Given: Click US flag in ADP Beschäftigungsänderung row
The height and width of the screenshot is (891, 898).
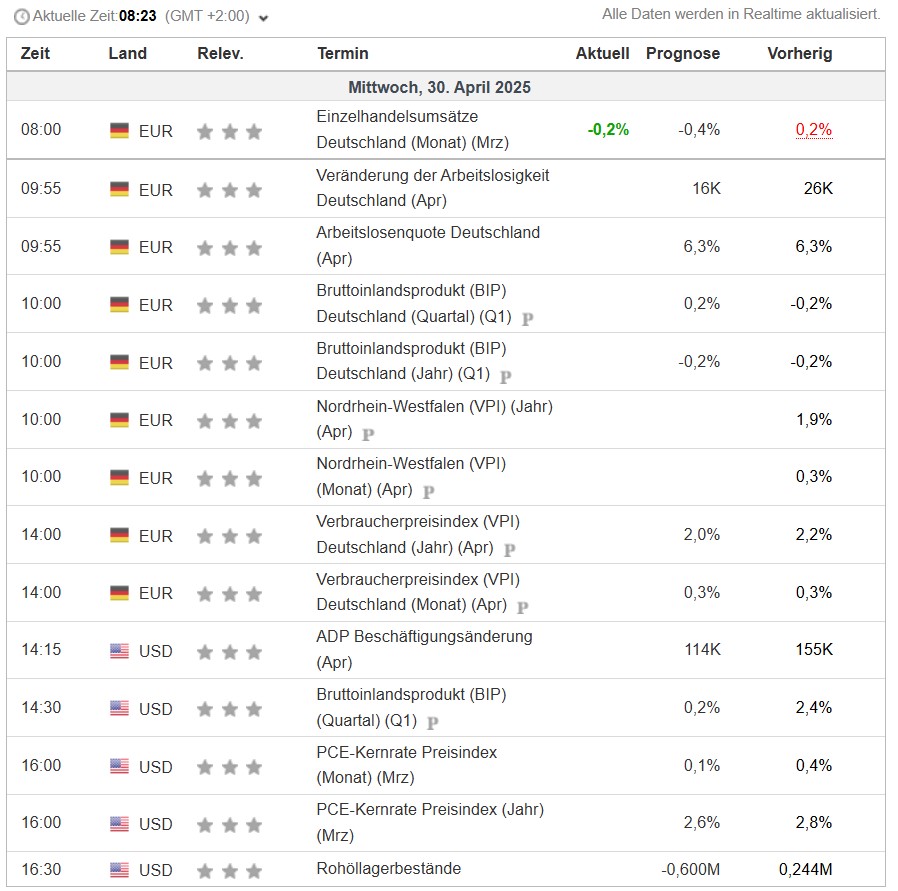Looking at the screenshot, I should click(120, 651).
